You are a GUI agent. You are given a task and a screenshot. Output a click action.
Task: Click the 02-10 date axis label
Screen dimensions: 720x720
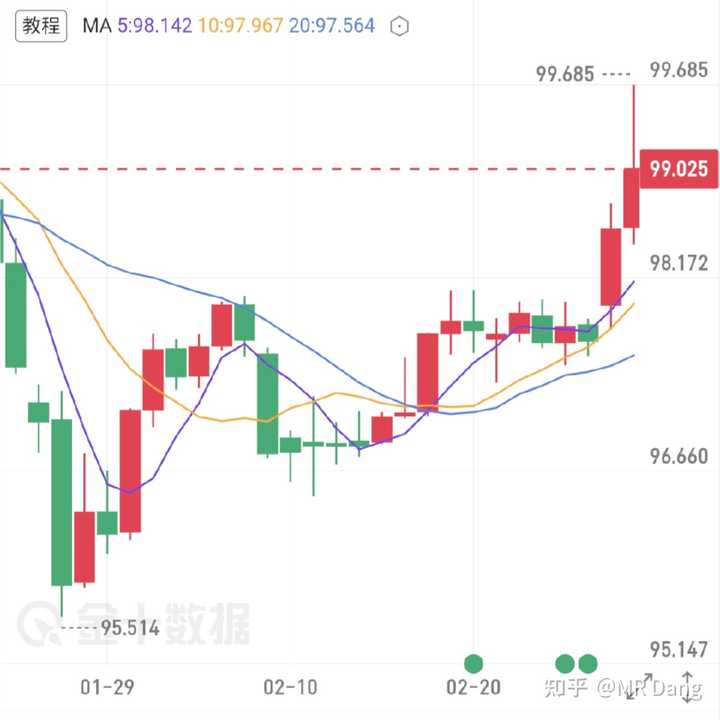pos(290,687)
